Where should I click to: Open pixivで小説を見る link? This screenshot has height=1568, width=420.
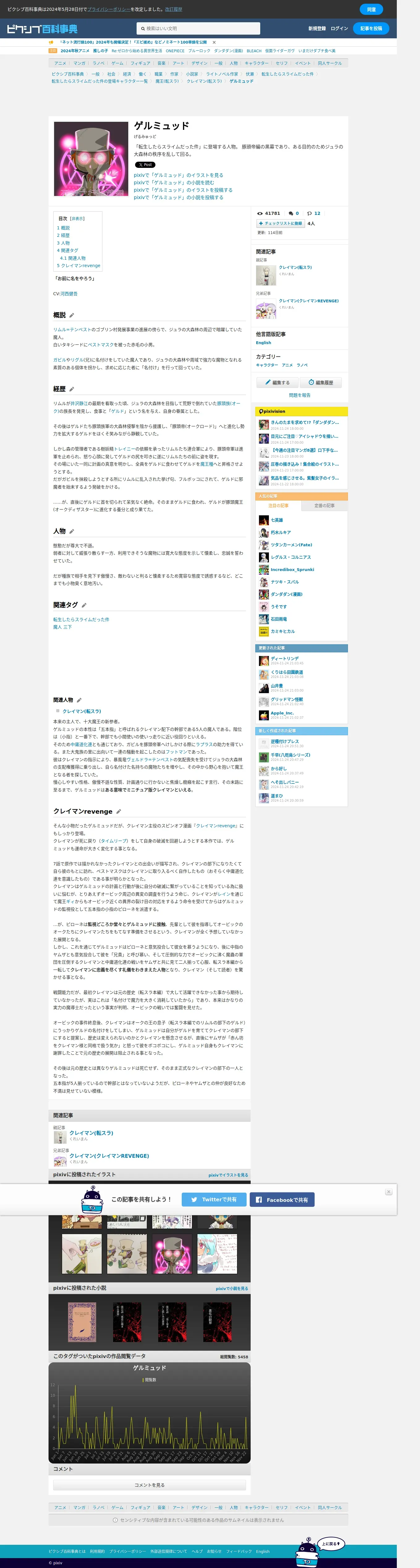232,1289
